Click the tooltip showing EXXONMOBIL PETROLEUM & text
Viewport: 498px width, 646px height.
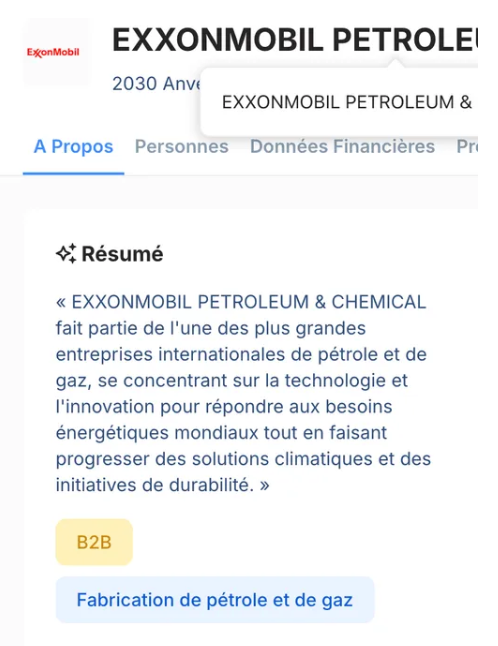tap(339, 102)
